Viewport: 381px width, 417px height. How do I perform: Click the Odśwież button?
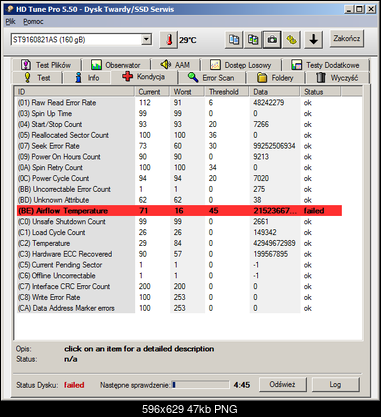pos(282,384)
